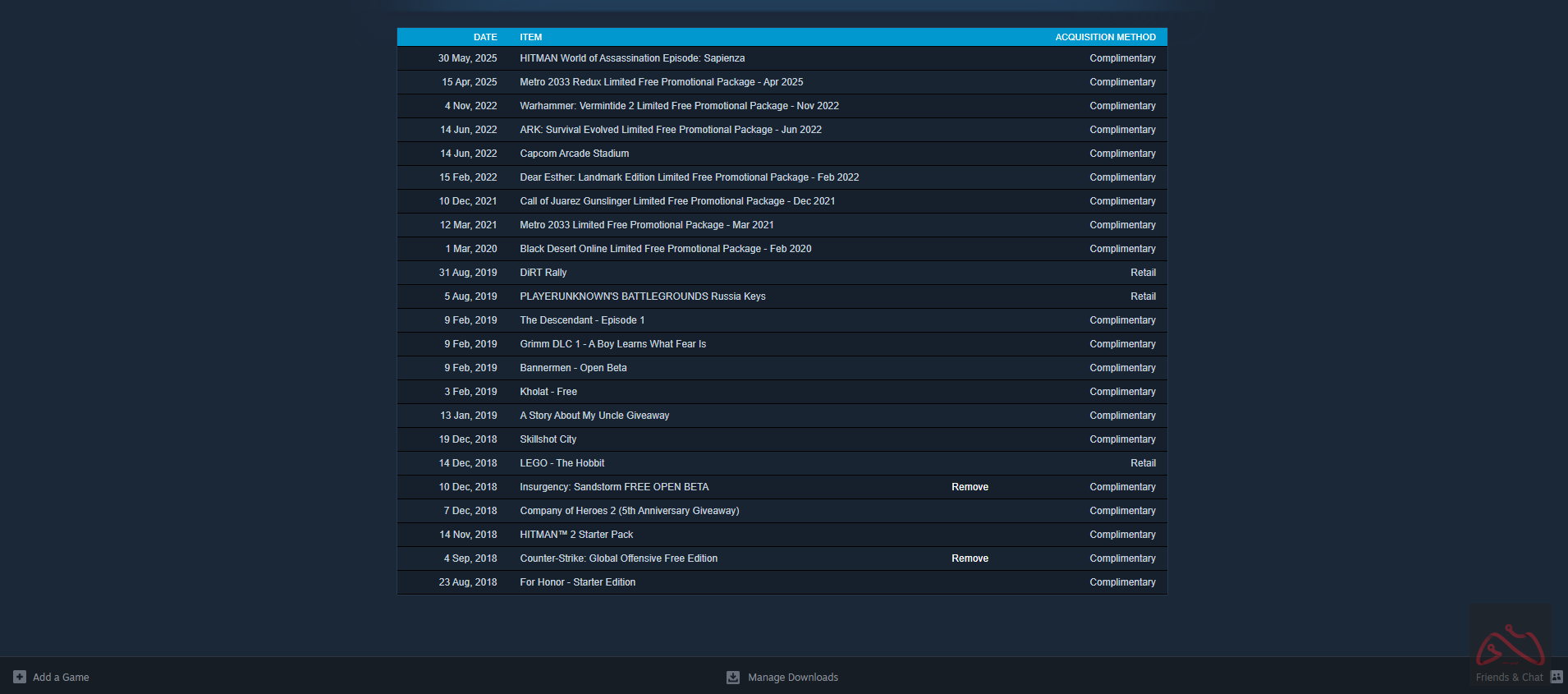This screenshot has width=1568, height=694.
Task: Open the Manage Downloads label
Action: tap(792, 678)
